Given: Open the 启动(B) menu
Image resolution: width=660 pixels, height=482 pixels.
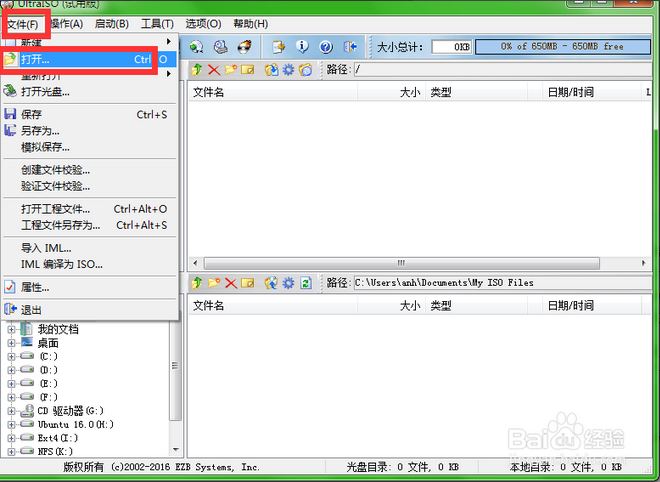Looking at the screenshot, I should (112, 24).
